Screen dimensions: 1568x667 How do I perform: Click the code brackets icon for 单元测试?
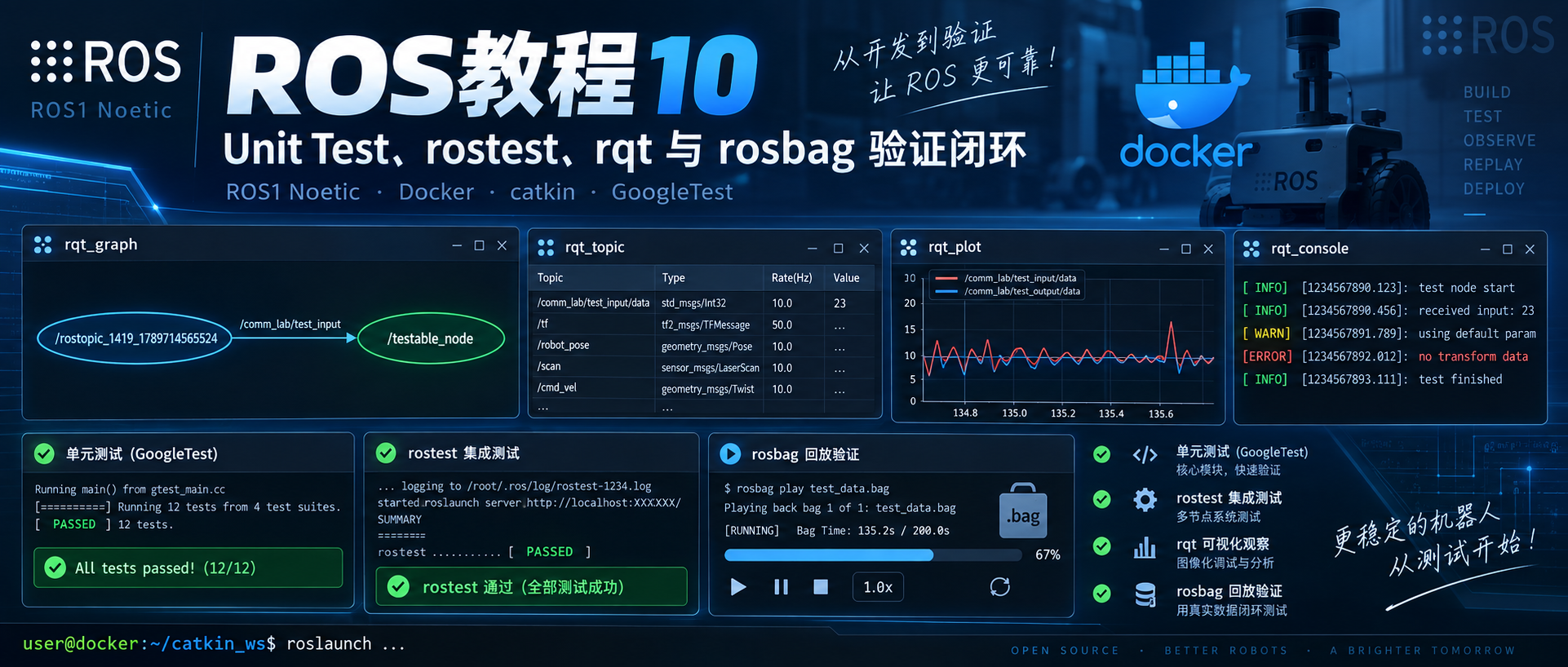click(1145, 455)
